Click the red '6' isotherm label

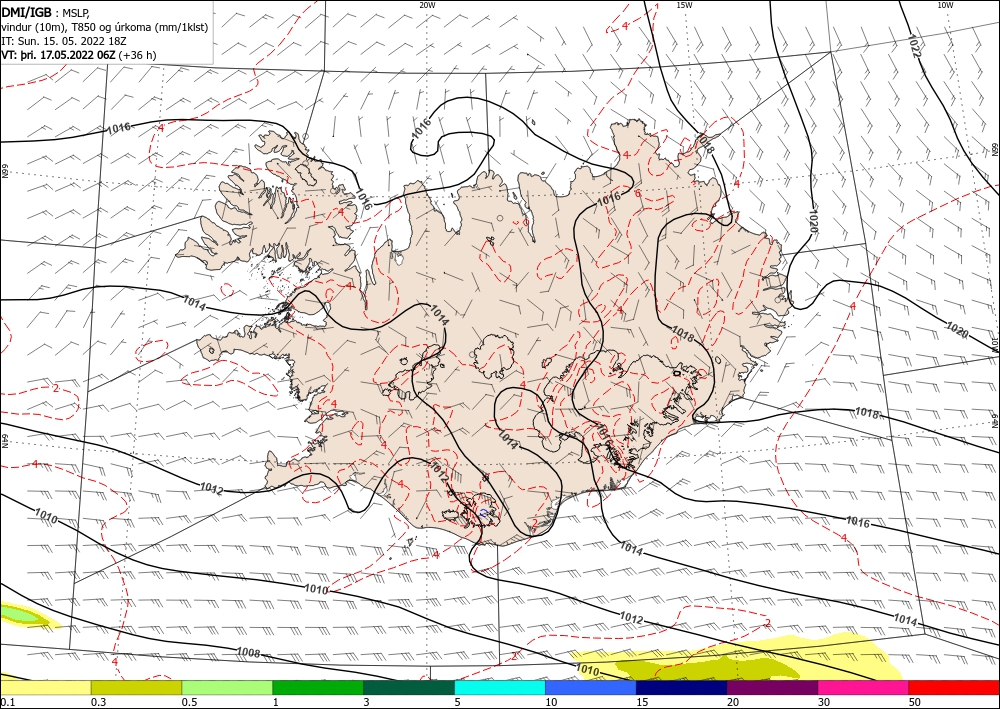click(x=637, y=193)
